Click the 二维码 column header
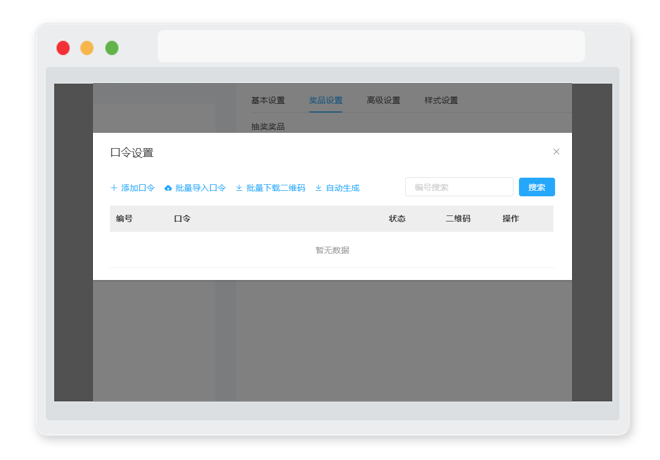Image resolution: width=660 pixels, height=460 pixels. [458, 218]
